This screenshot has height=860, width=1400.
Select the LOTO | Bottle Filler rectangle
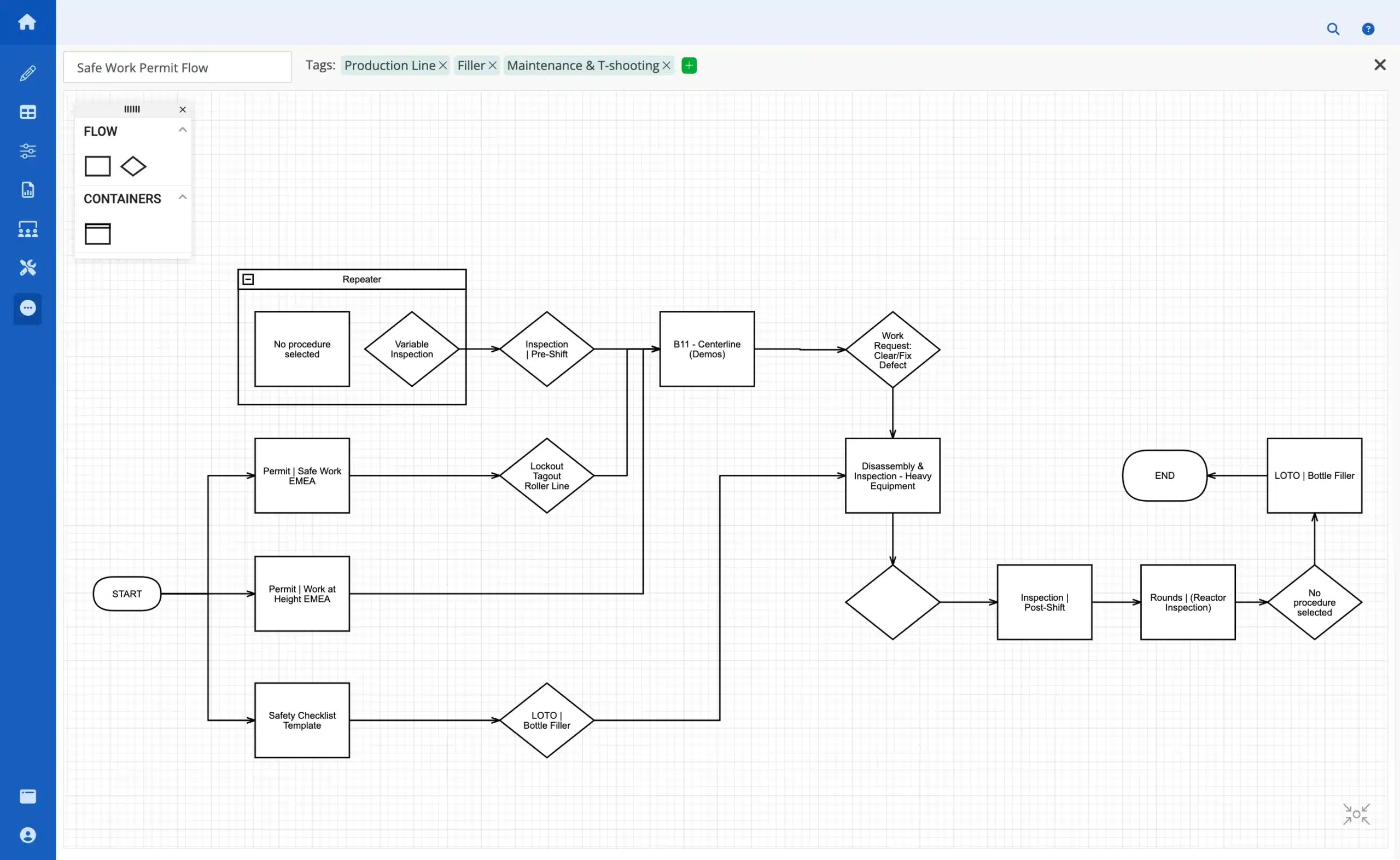click(x=1314, y=475)
